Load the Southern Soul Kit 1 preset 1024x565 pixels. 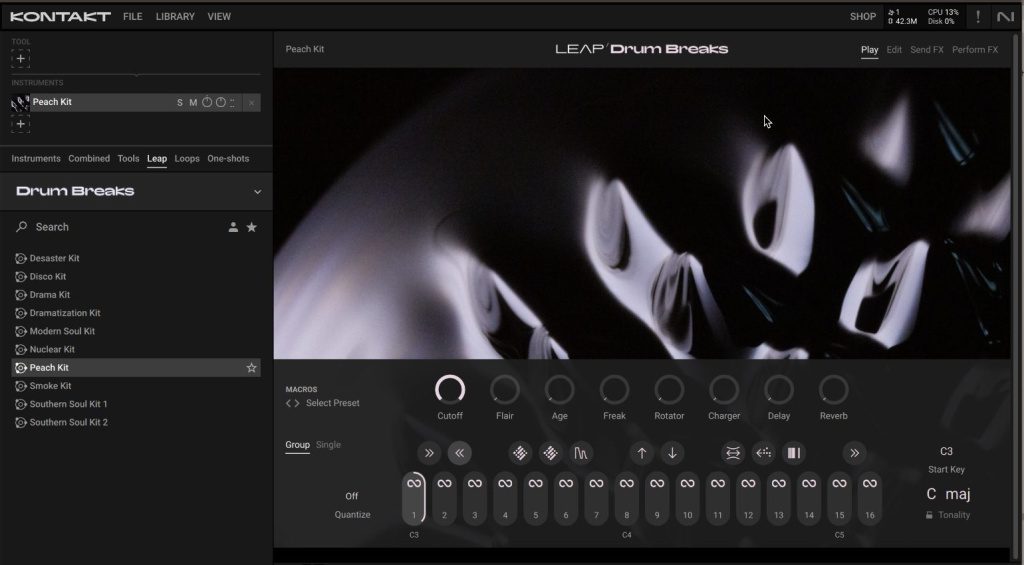(68, 404)
